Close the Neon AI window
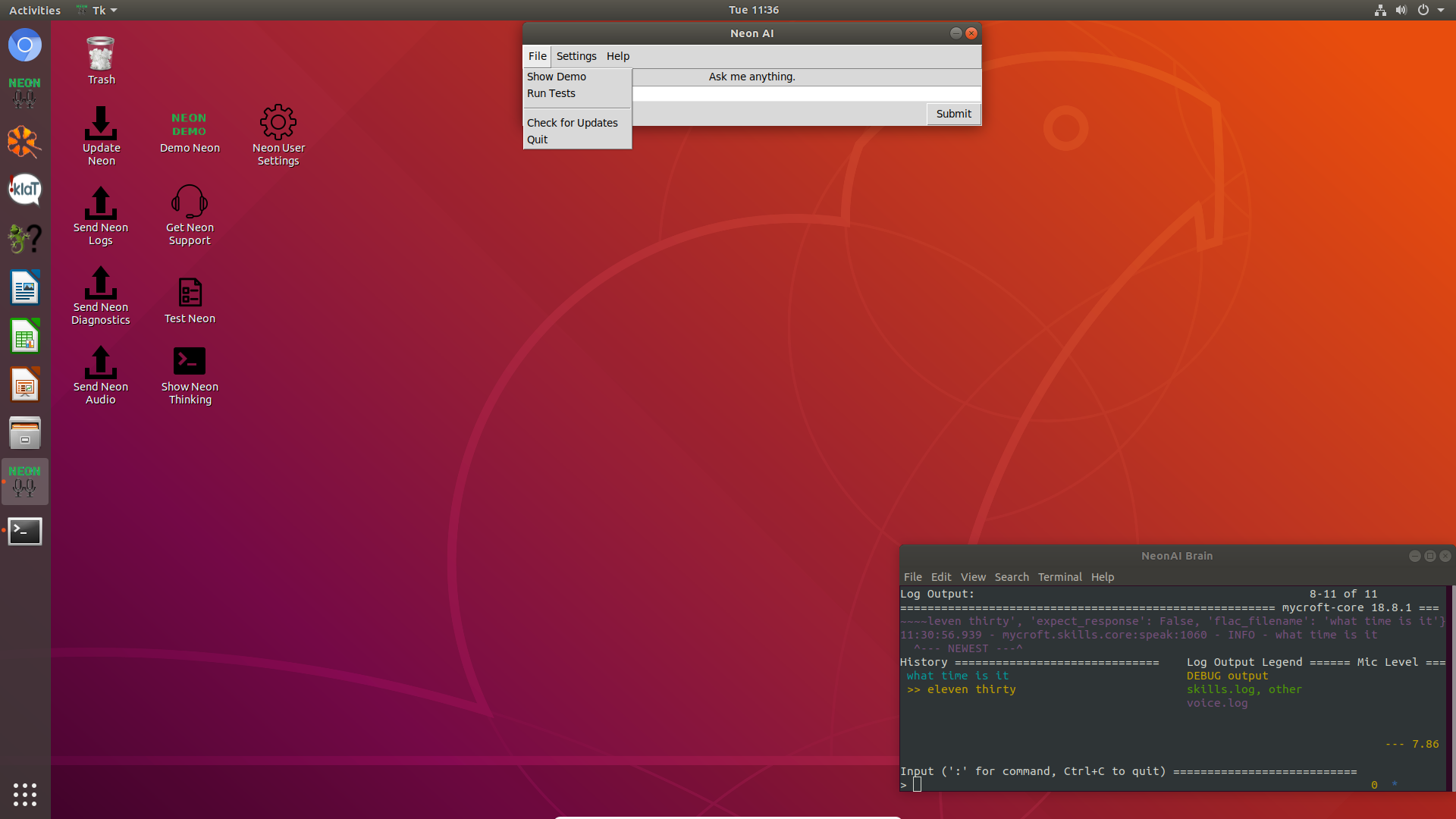 971,33
